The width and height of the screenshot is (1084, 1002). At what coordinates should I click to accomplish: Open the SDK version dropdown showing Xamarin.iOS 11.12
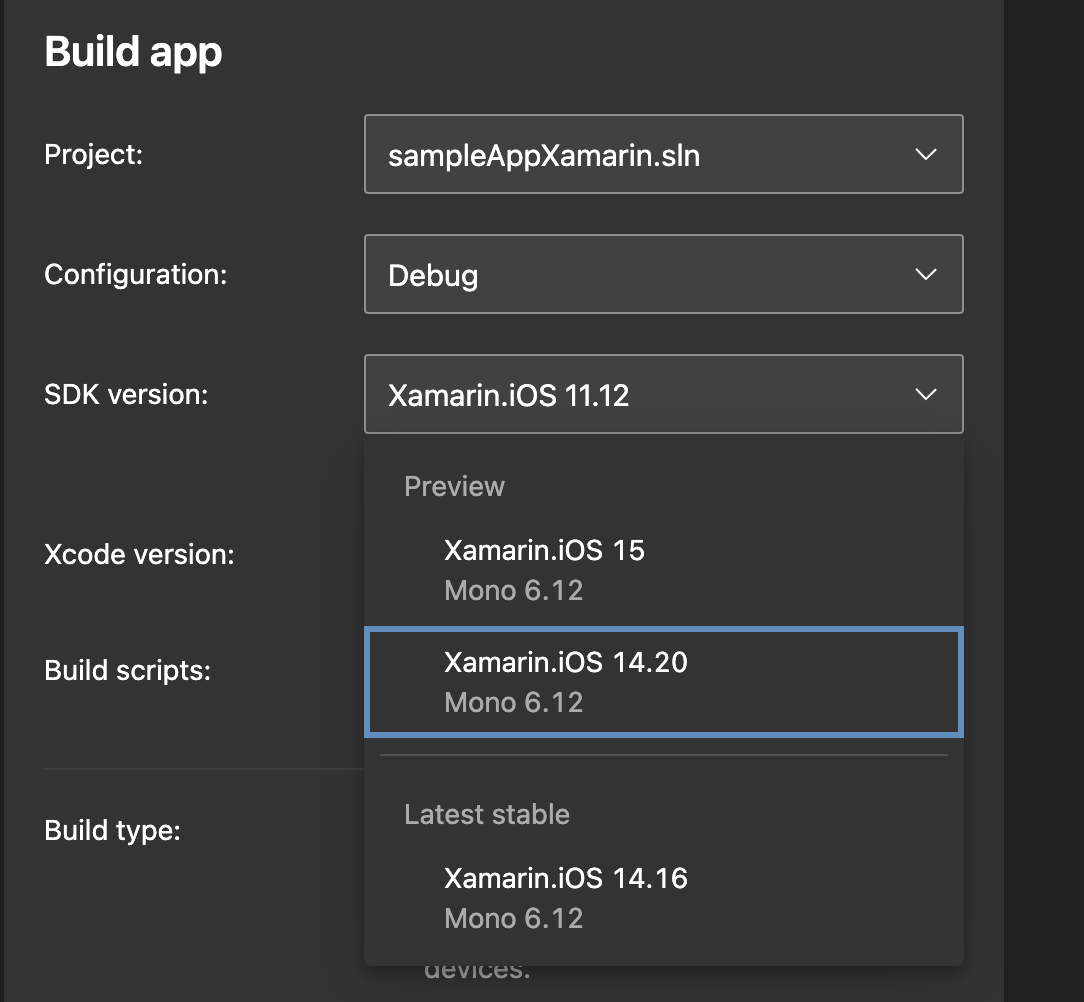pos(663,394)
